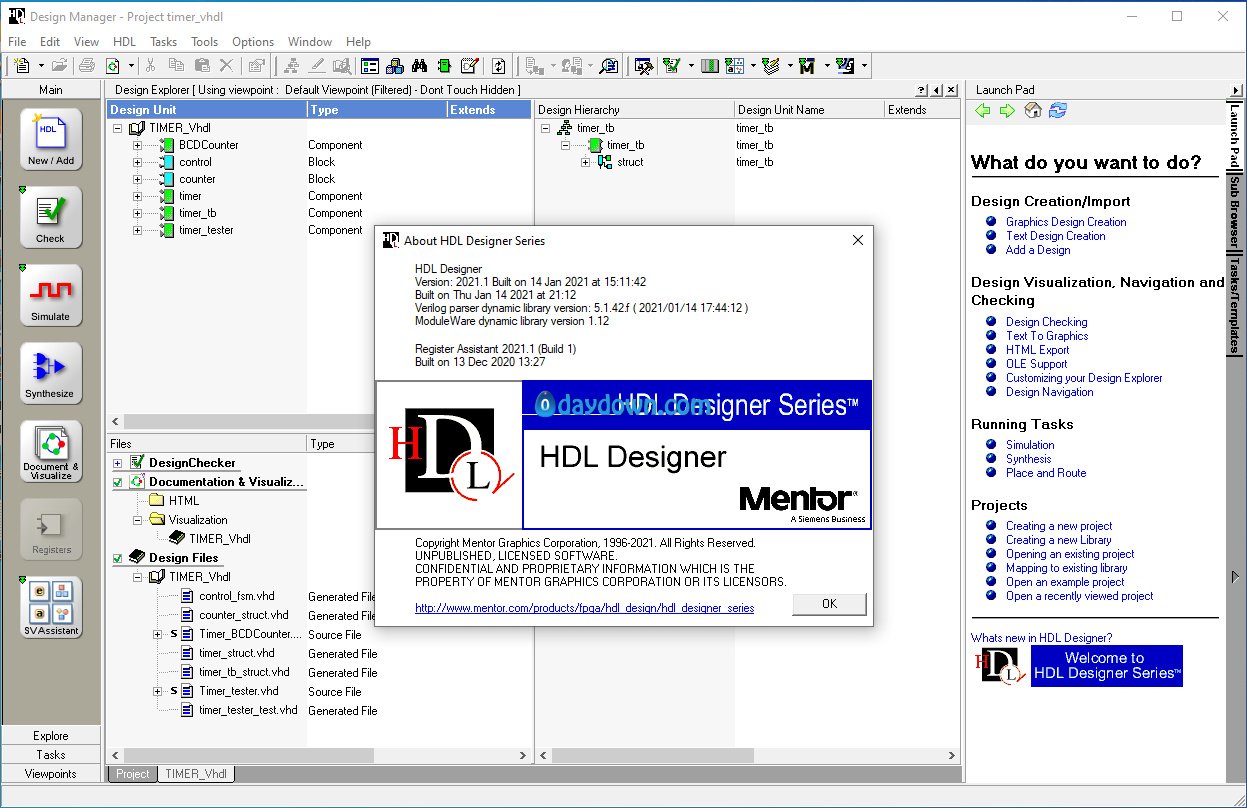Open the mentor.com product link

(585, 608)
